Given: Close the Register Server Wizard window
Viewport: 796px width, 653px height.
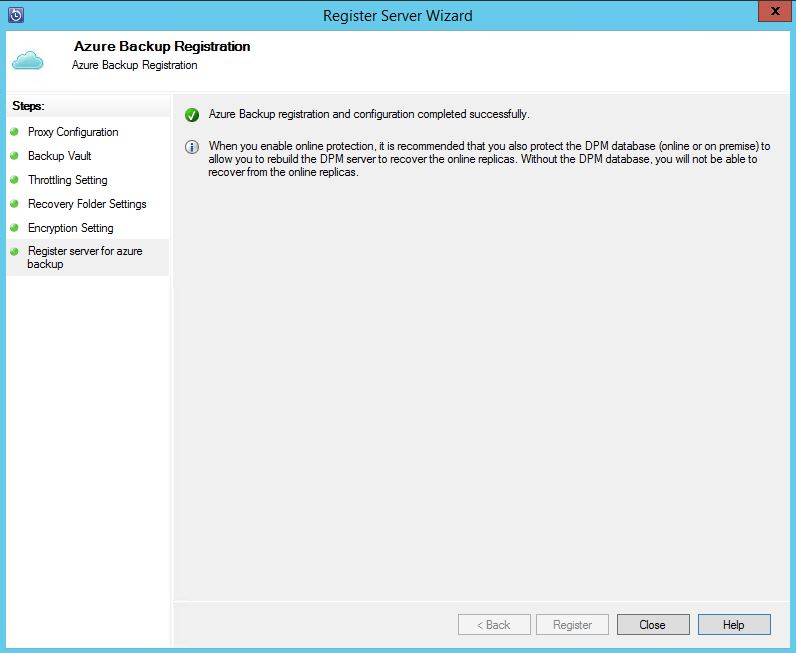Looking at the screenshot, I should coord(775,11).
